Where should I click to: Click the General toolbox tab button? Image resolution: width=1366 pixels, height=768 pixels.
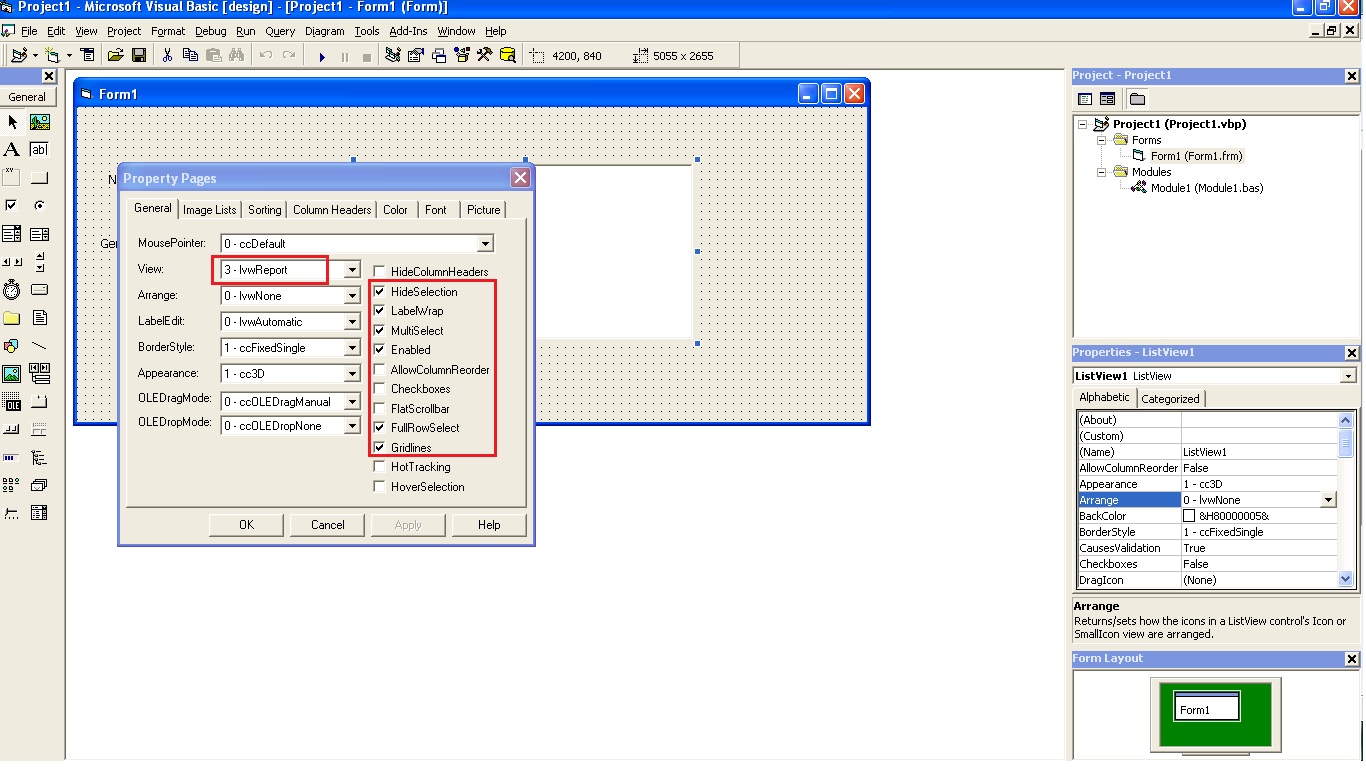(x=28, y=97)
